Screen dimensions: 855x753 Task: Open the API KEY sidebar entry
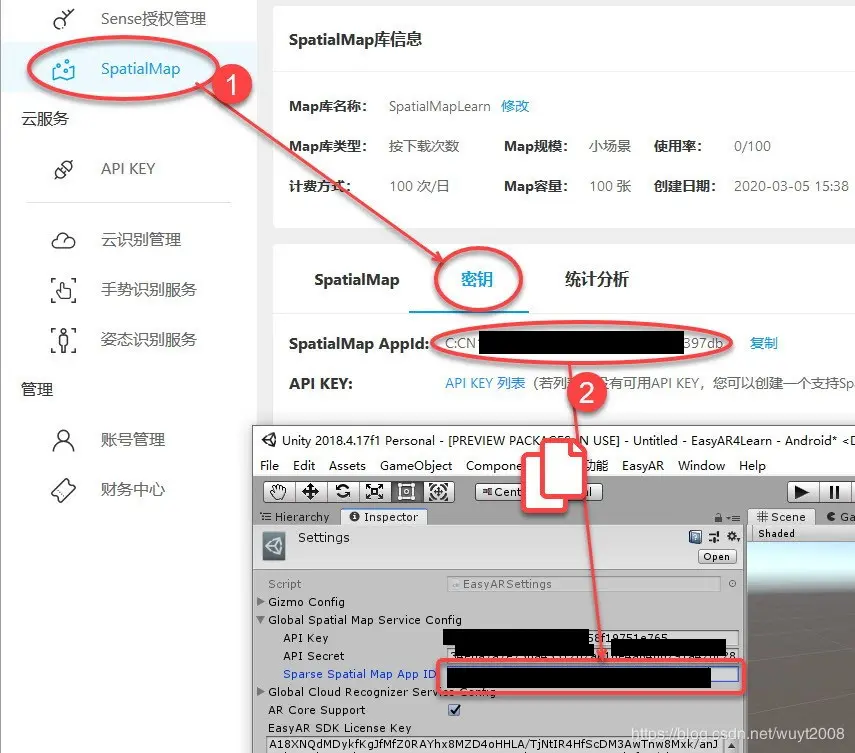pos(128,169)
